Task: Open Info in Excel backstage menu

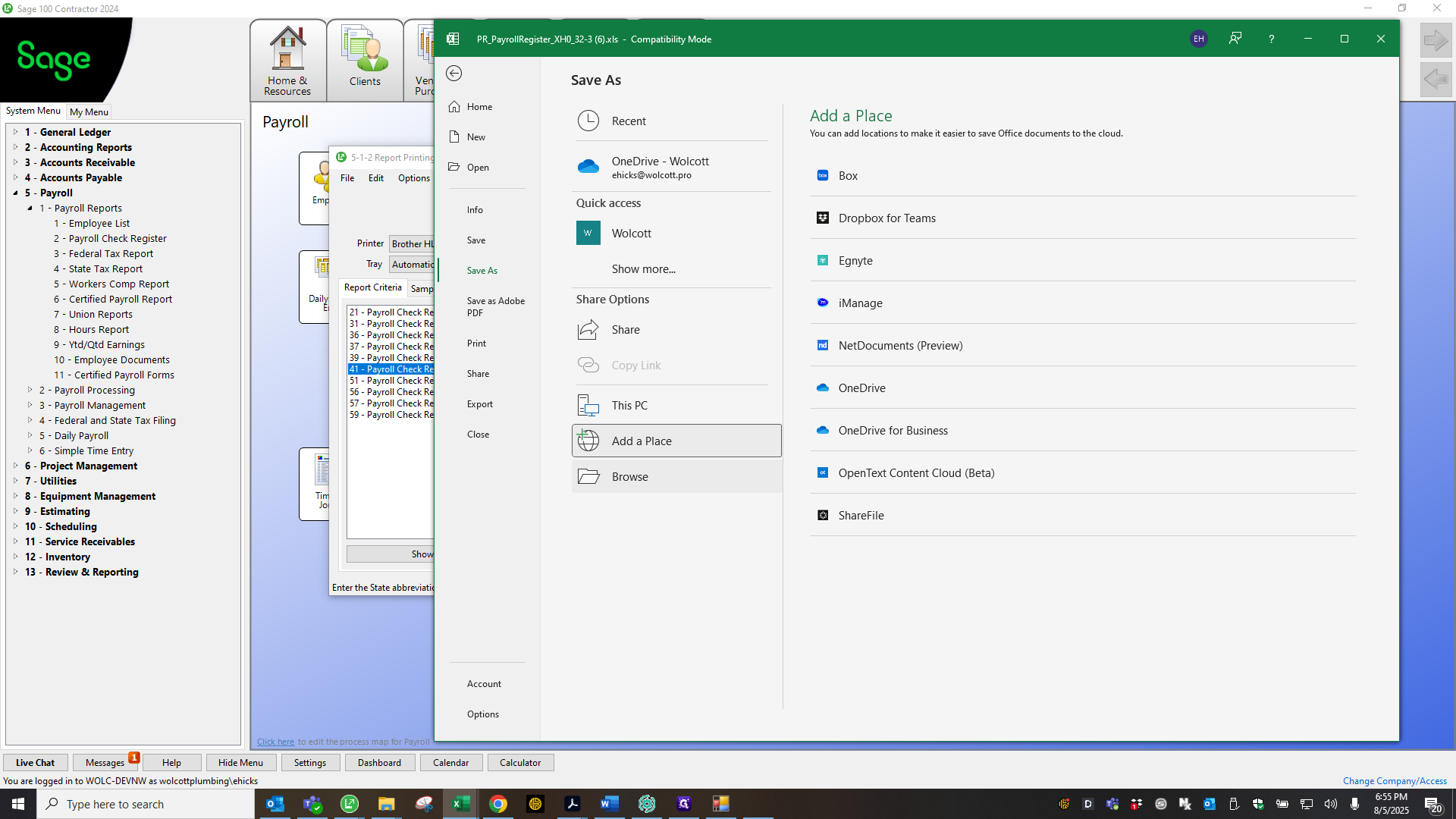Action: pos(475,210)
